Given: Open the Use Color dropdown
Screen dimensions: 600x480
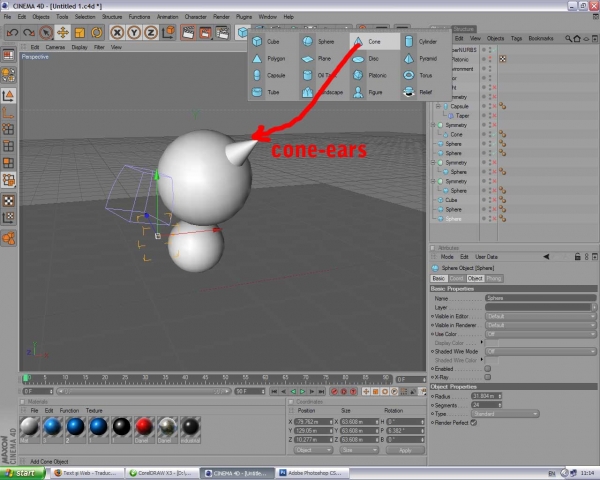Looking at the screenshot, I should [x=541, y=334].
